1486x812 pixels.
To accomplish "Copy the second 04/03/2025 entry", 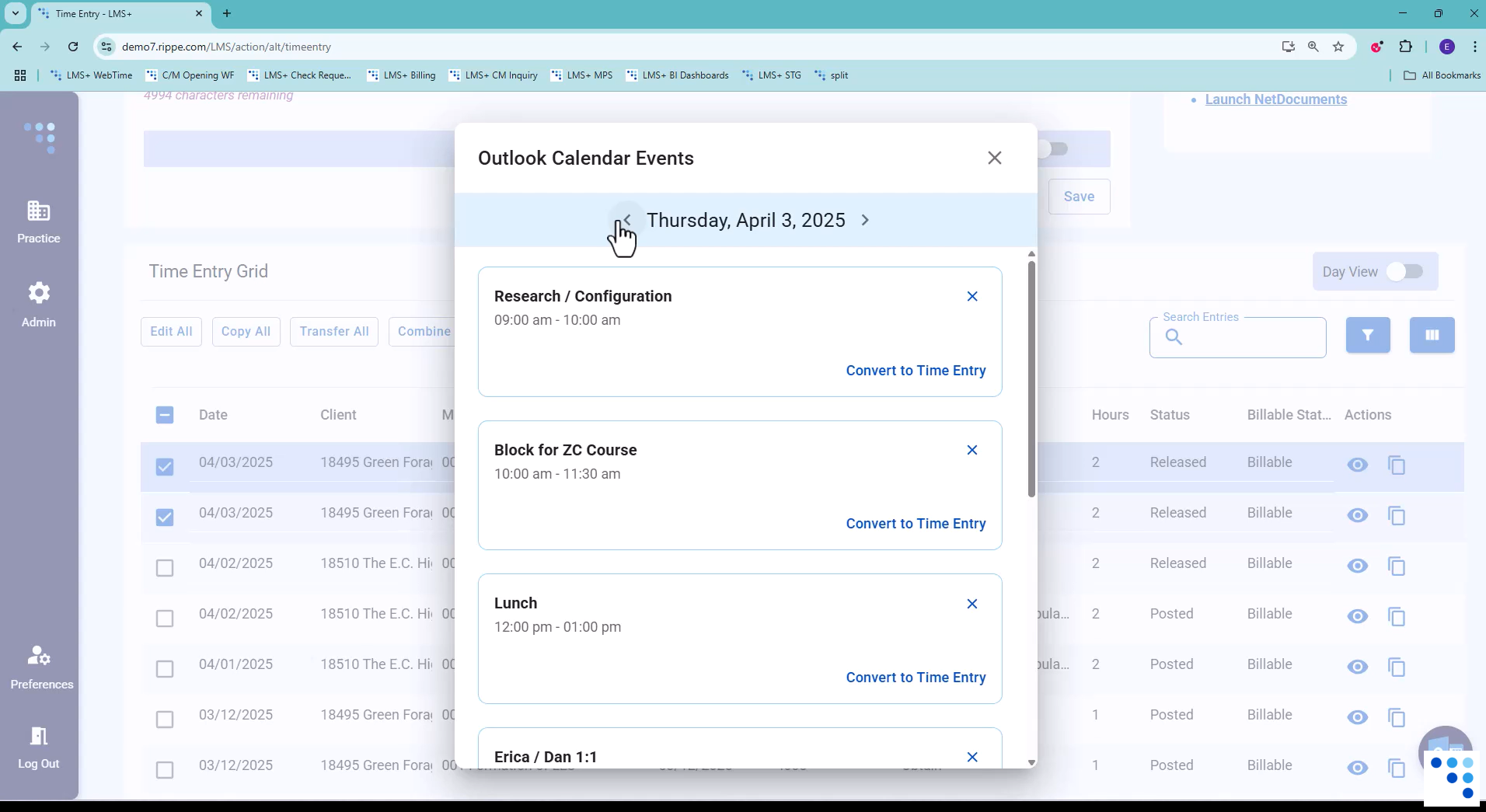I will (1397, 515).
